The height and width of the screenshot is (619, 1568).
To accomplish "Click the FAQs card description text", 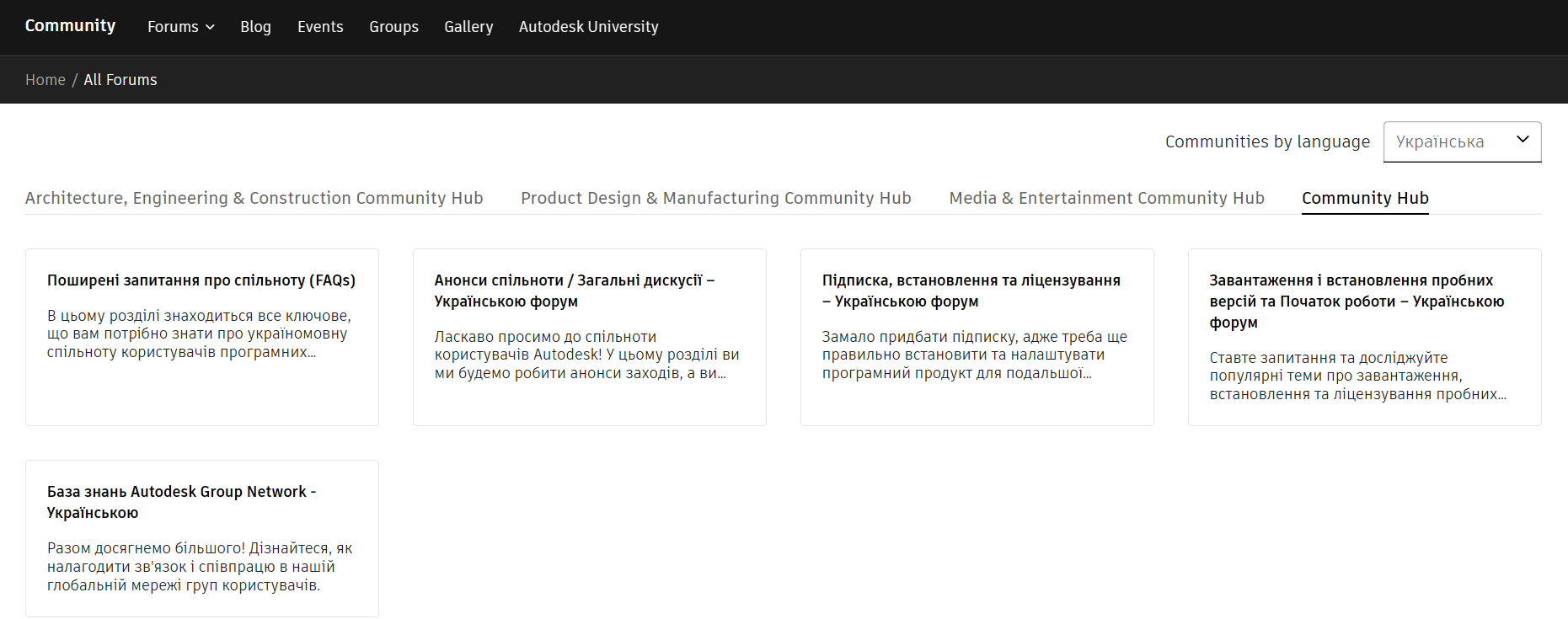I will 199,334.
